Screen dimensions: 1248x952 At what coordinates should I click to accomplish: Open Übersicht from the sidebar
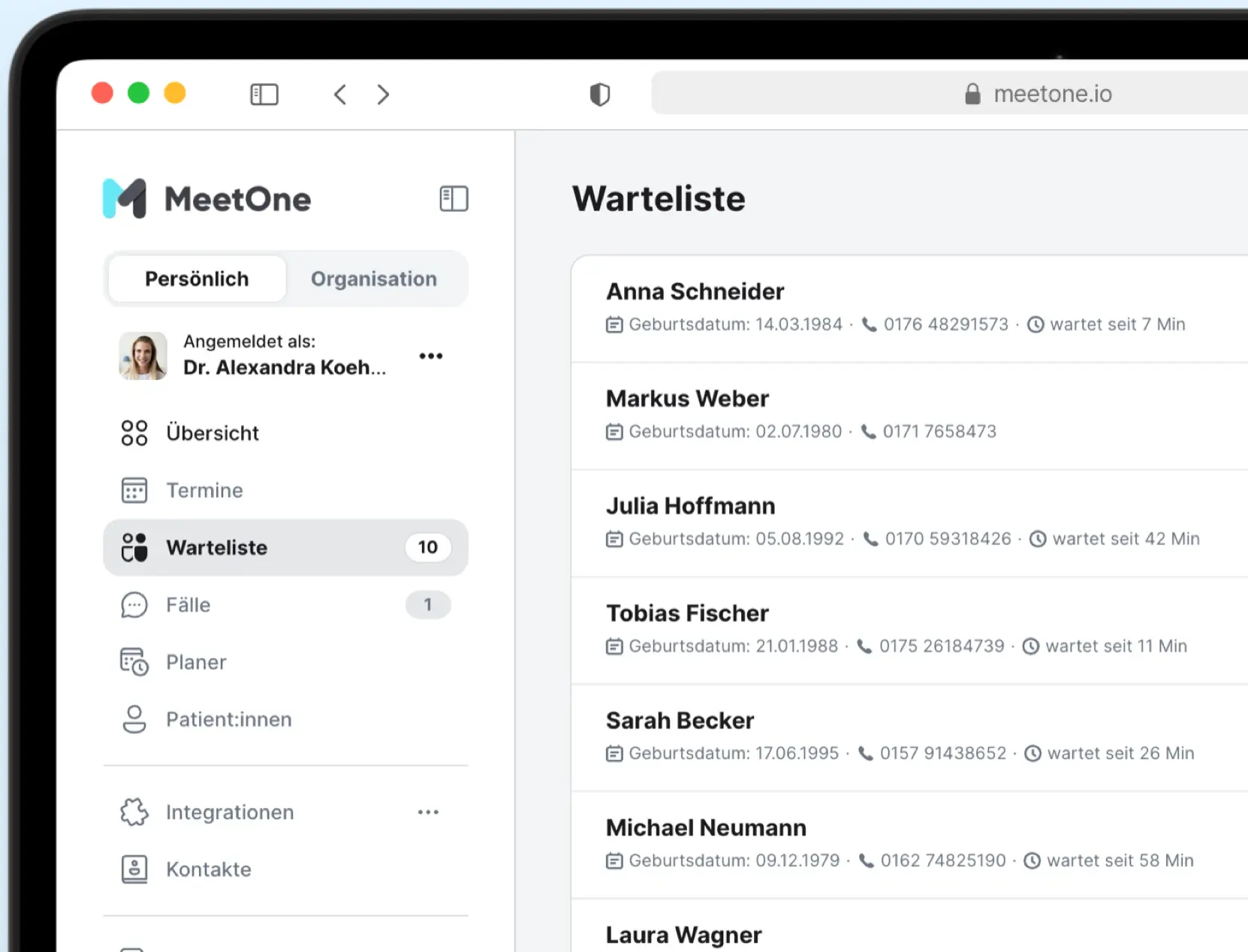pos(285,433)
